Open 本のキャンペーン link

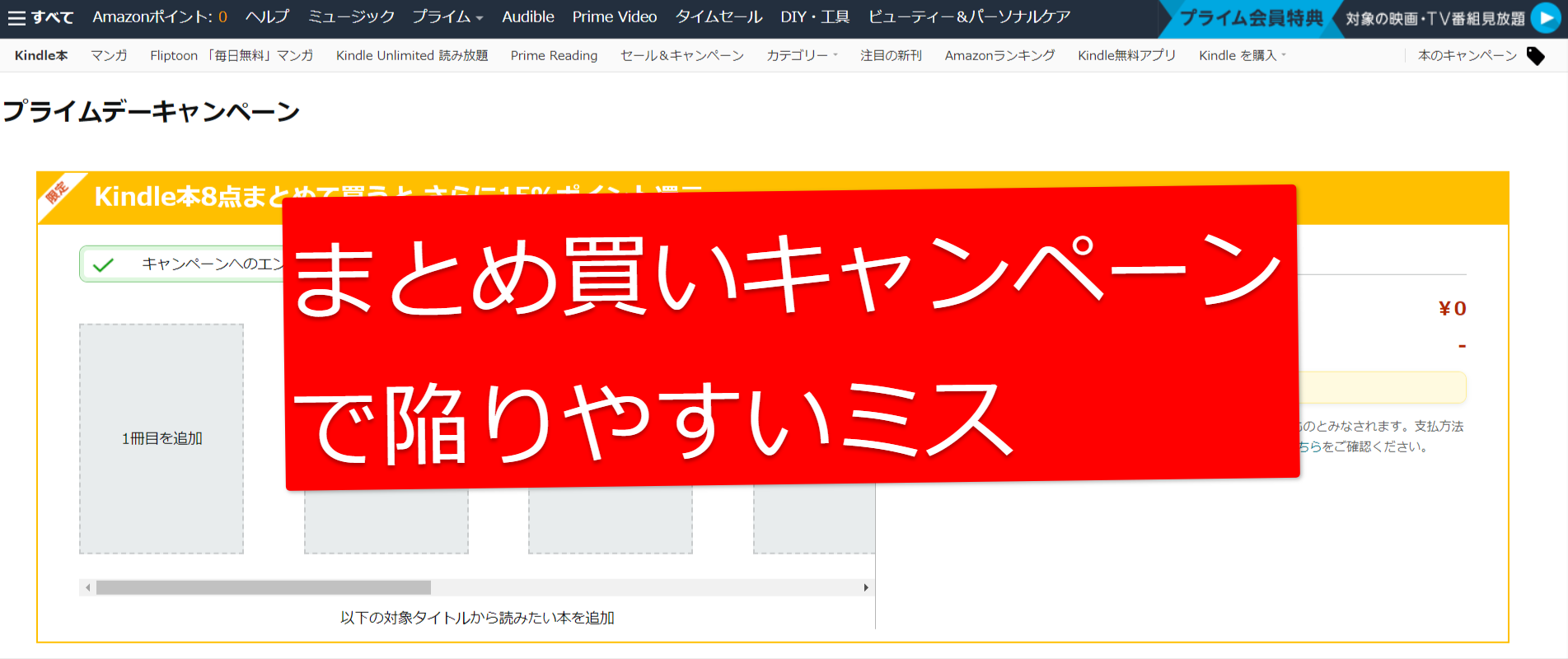pos(1467,55)
